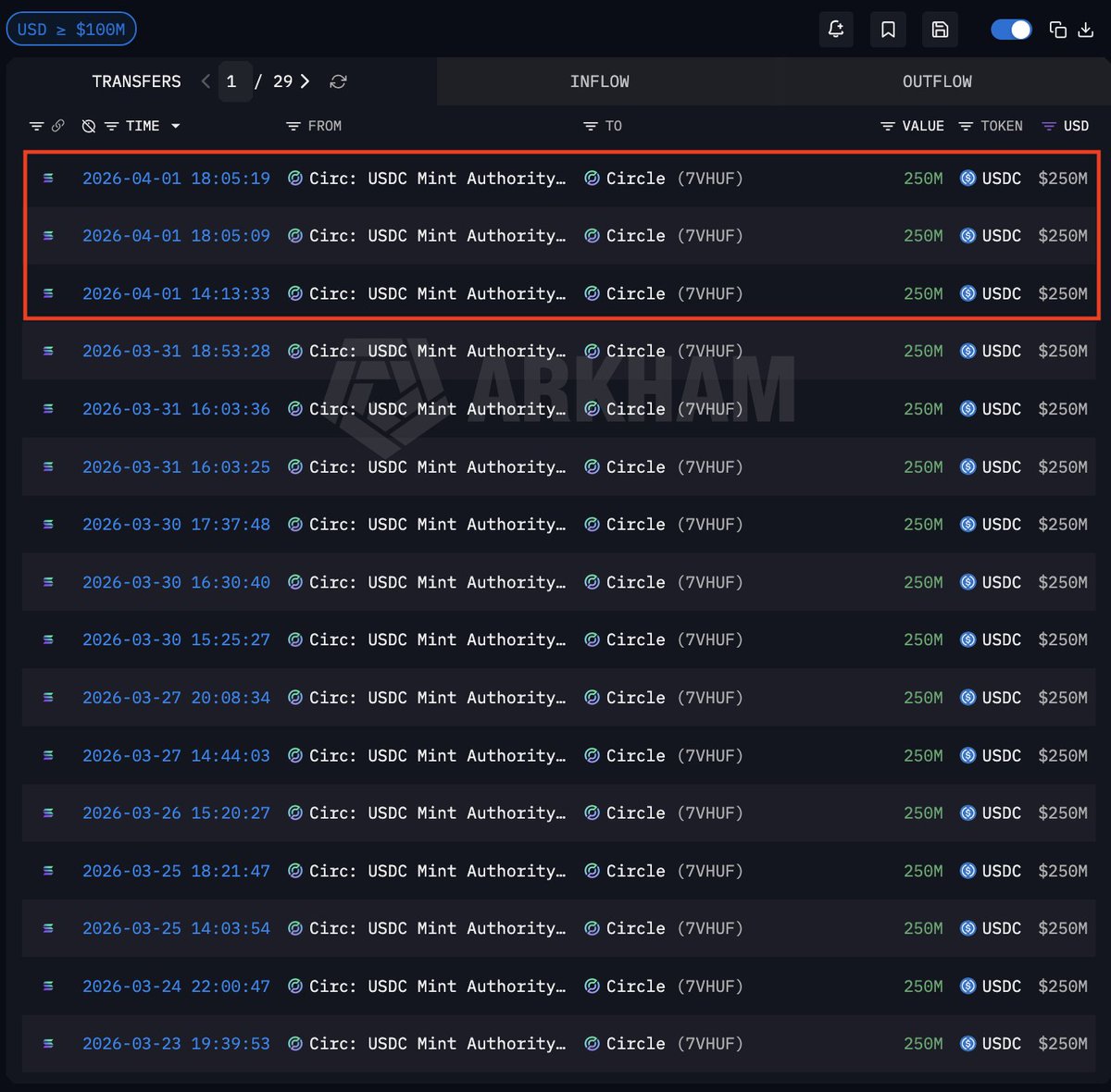Click the Circle logo before the sender in the 2026-03-25 18:21:47 row
The image size is (1111, 1092).
(x=295, y=871)
